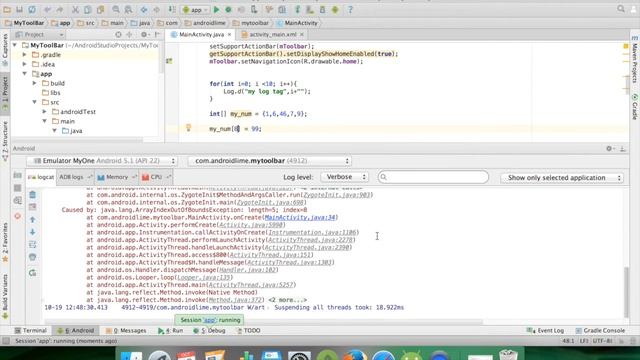Switch to the activity_main.xml tab
The height and width of the screenshot is (360, 640).
pos(272,35)
